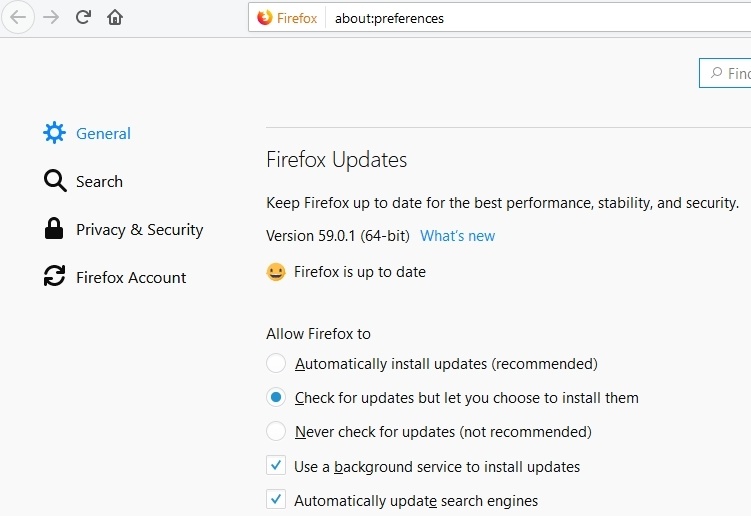Select Automatically install updates radio option
Viewport: 751px width, 516px height.
[276, 364]
